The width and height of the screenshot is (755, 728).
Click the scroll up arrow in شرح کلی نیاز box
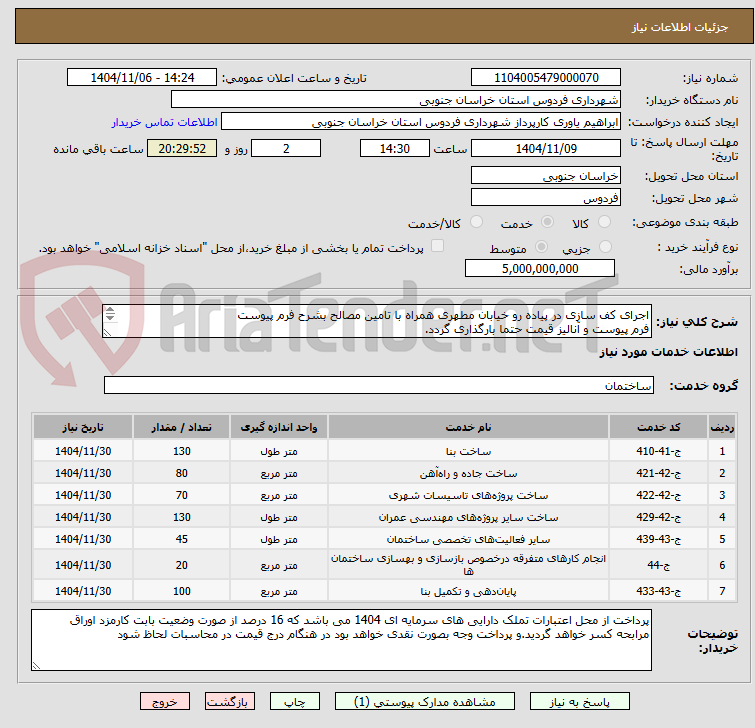(110, 310)
